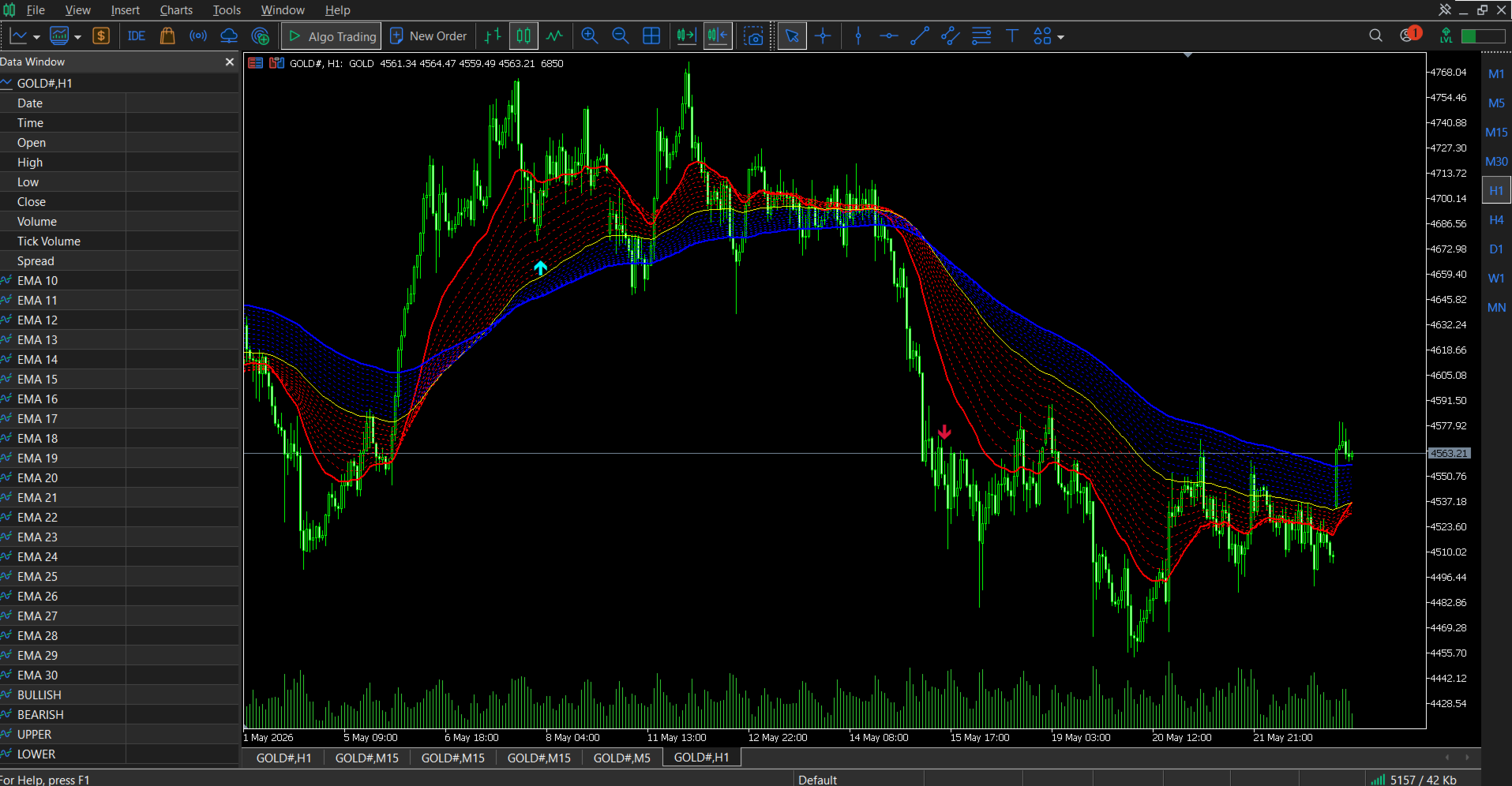
Task: Open the profiles icon
Action: tap(59, 36)
